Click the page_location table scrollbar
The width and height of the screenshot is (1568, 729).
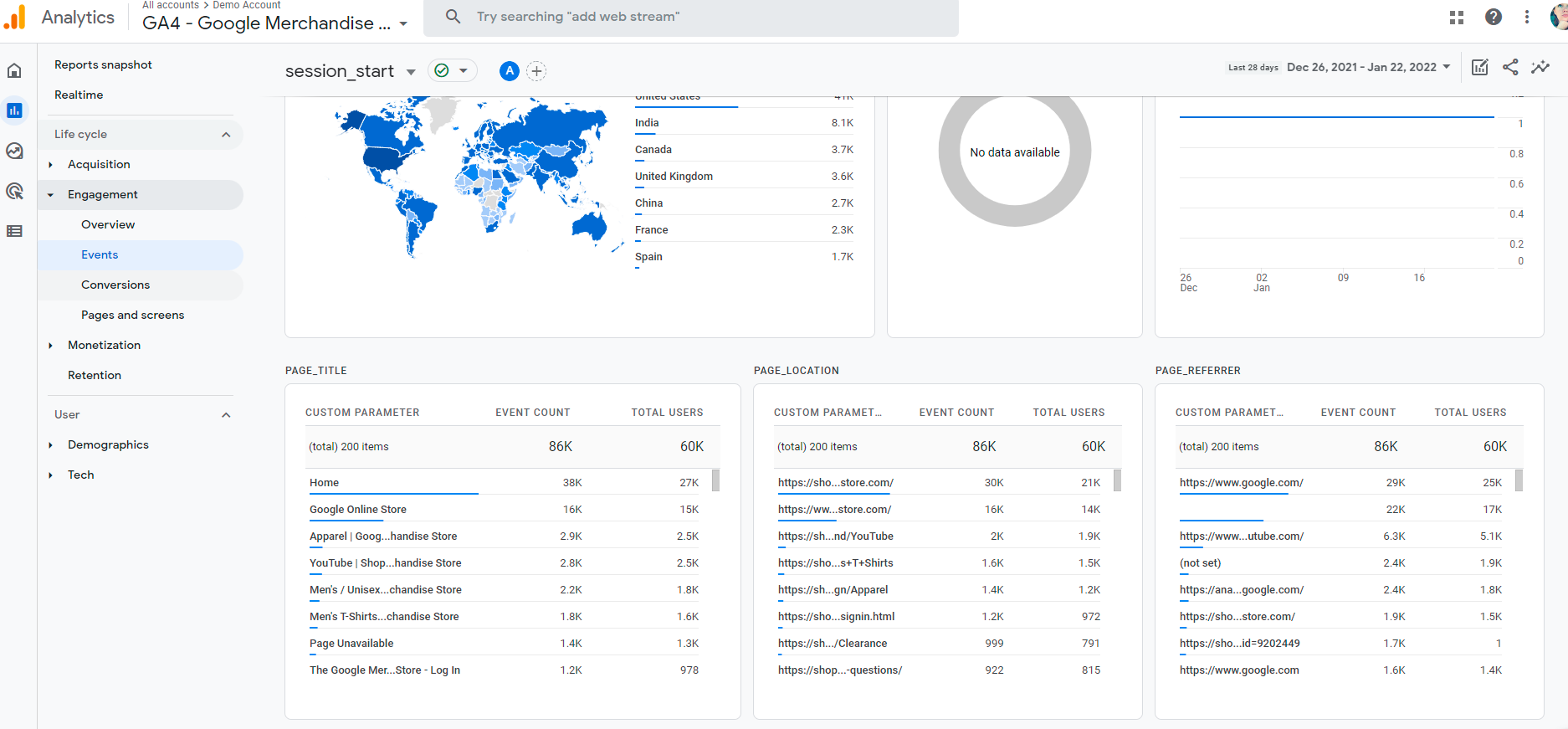tap(1117, 480)
